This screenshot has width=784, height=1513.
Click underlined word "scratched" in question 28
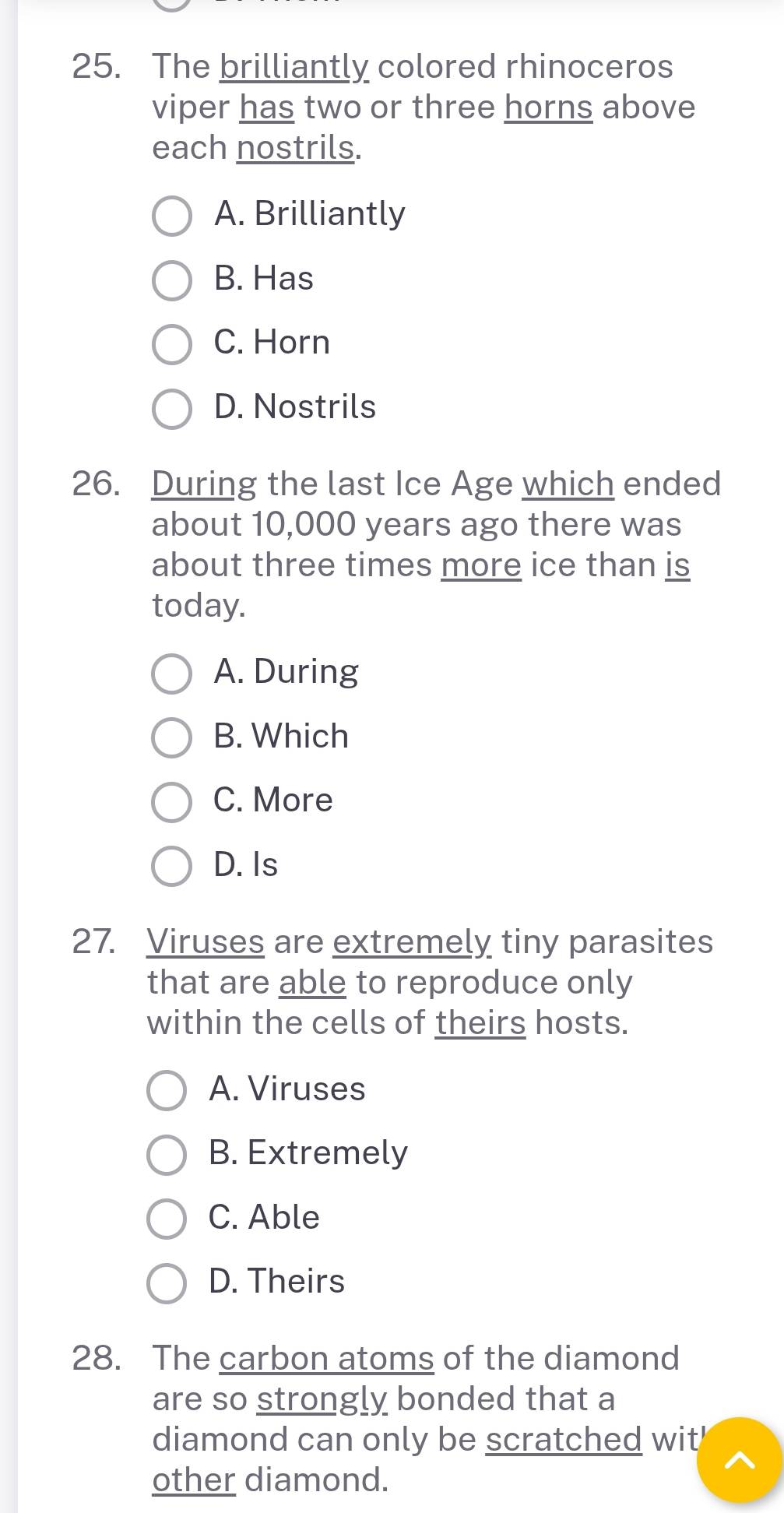[x=564, y=1439]
